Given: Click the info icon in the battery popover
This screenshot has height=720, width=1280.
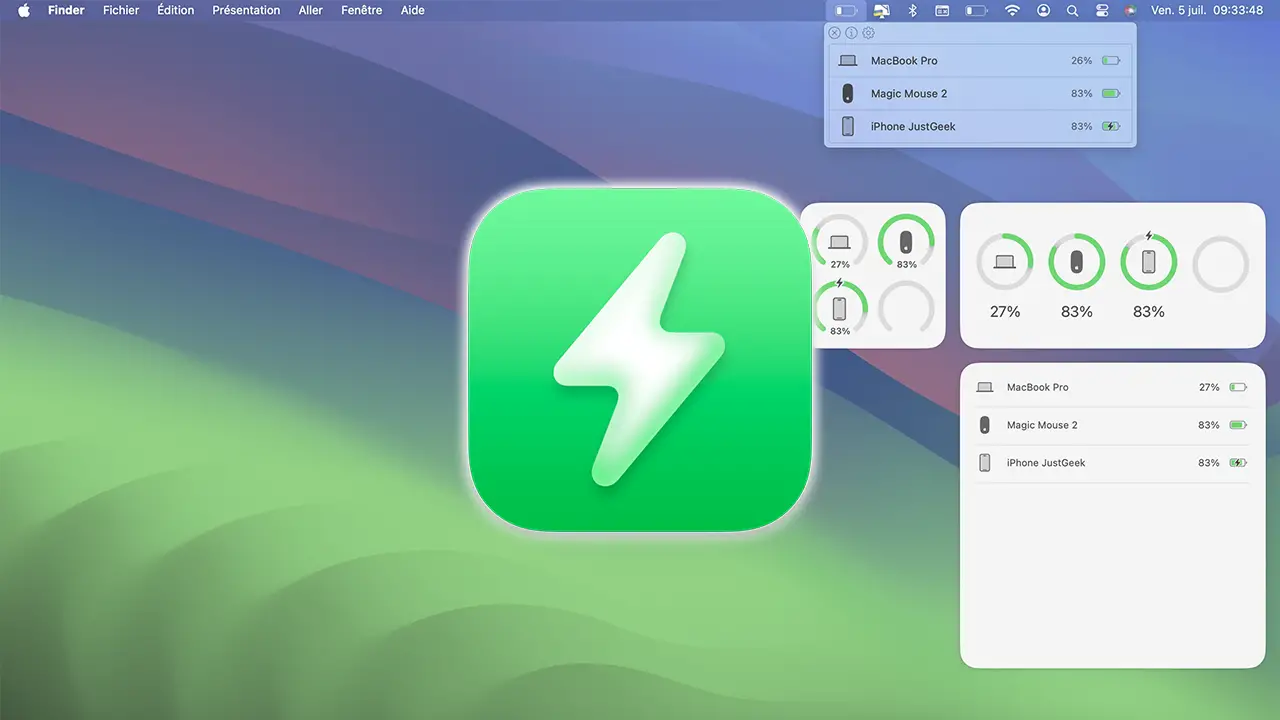Looking at the screenshot, I should (x=851, y=33).
